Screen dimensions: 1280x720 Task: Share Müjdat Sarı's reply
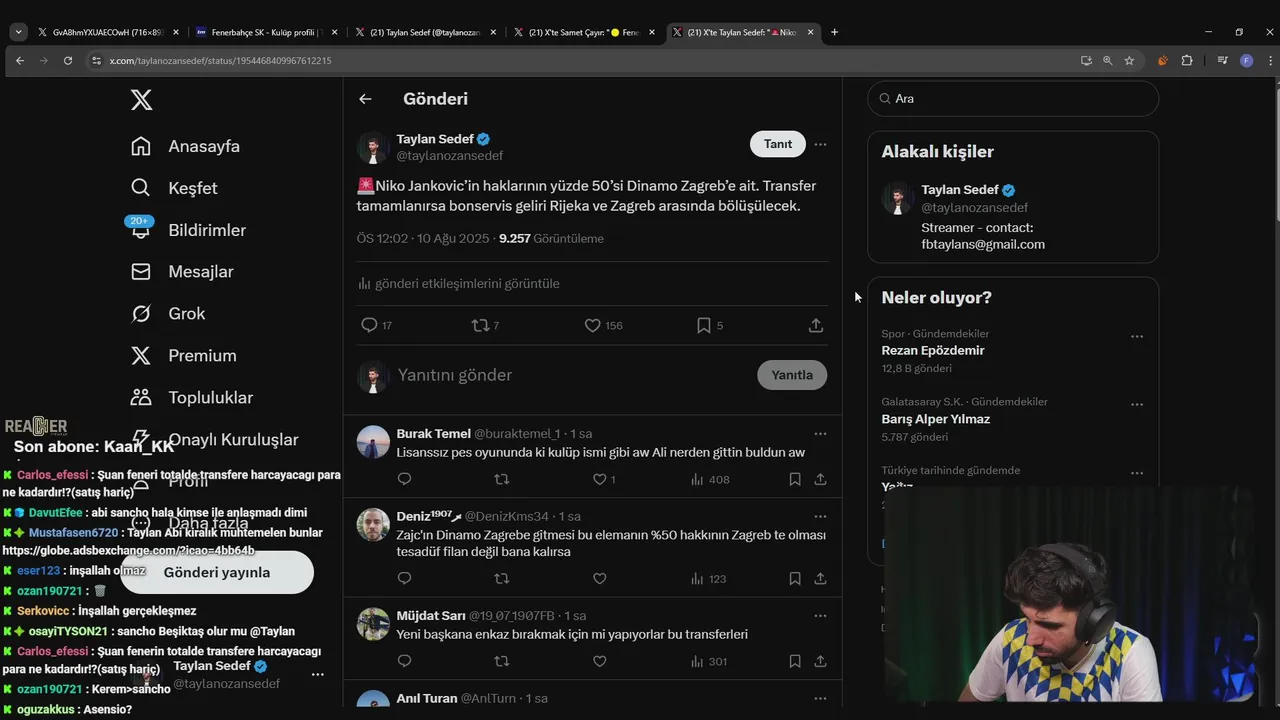click(820, 661)
